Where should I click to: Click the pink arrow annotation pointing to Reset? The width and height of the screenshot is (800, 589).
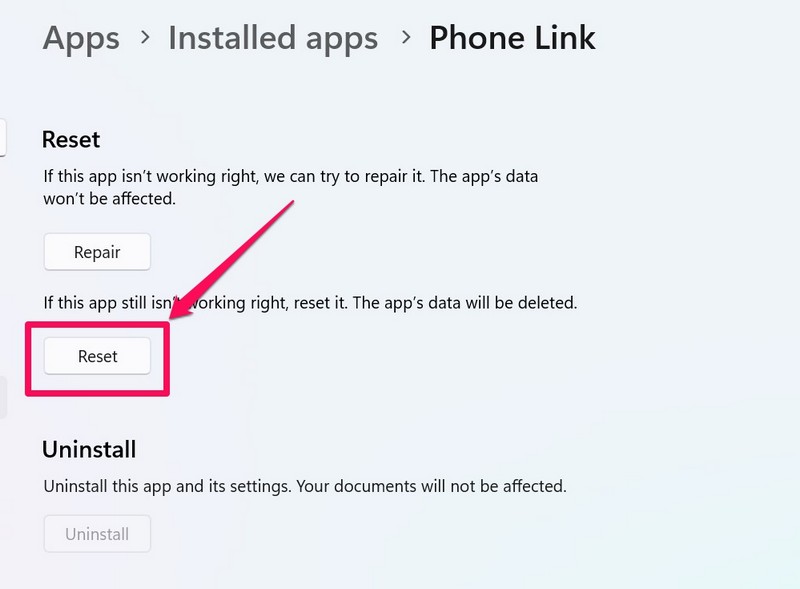(x=232, y=259)
